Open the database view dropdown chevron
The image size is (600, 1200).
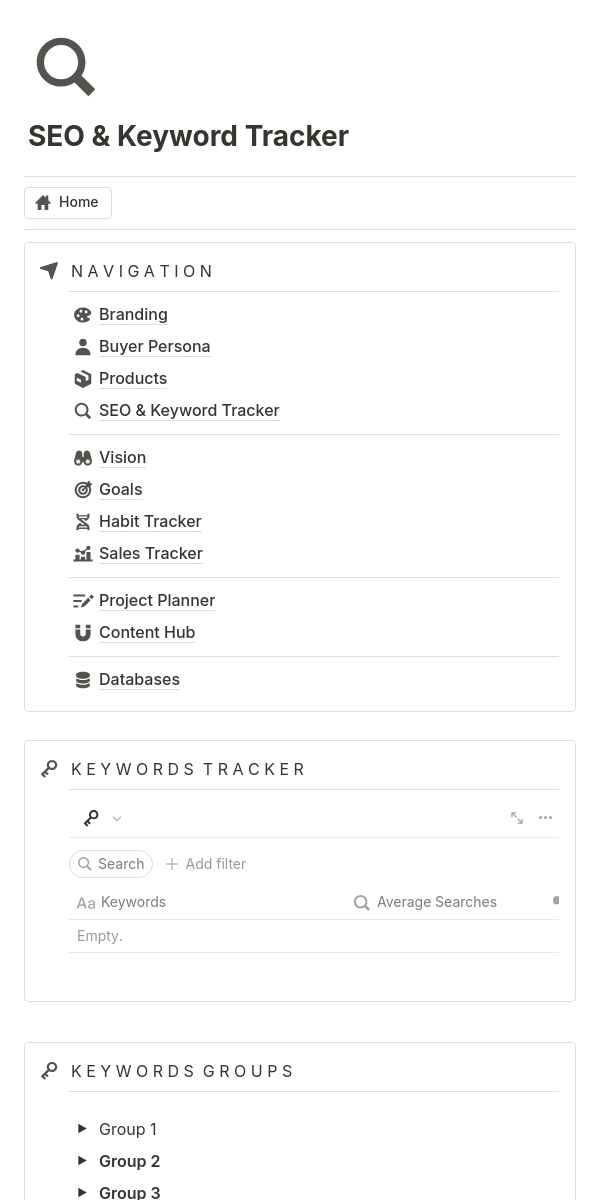tap(117, 817)
